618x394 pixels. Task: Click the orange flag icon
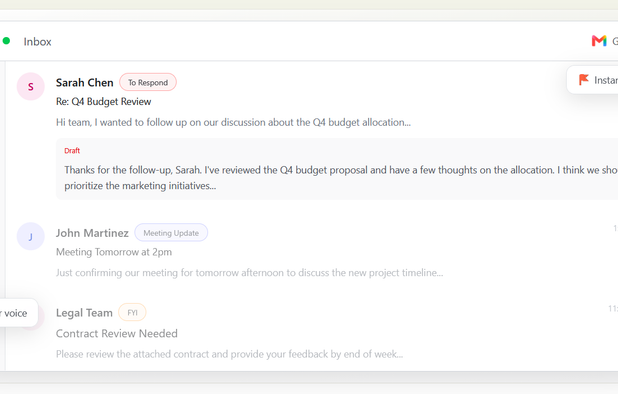coord(583,80)
